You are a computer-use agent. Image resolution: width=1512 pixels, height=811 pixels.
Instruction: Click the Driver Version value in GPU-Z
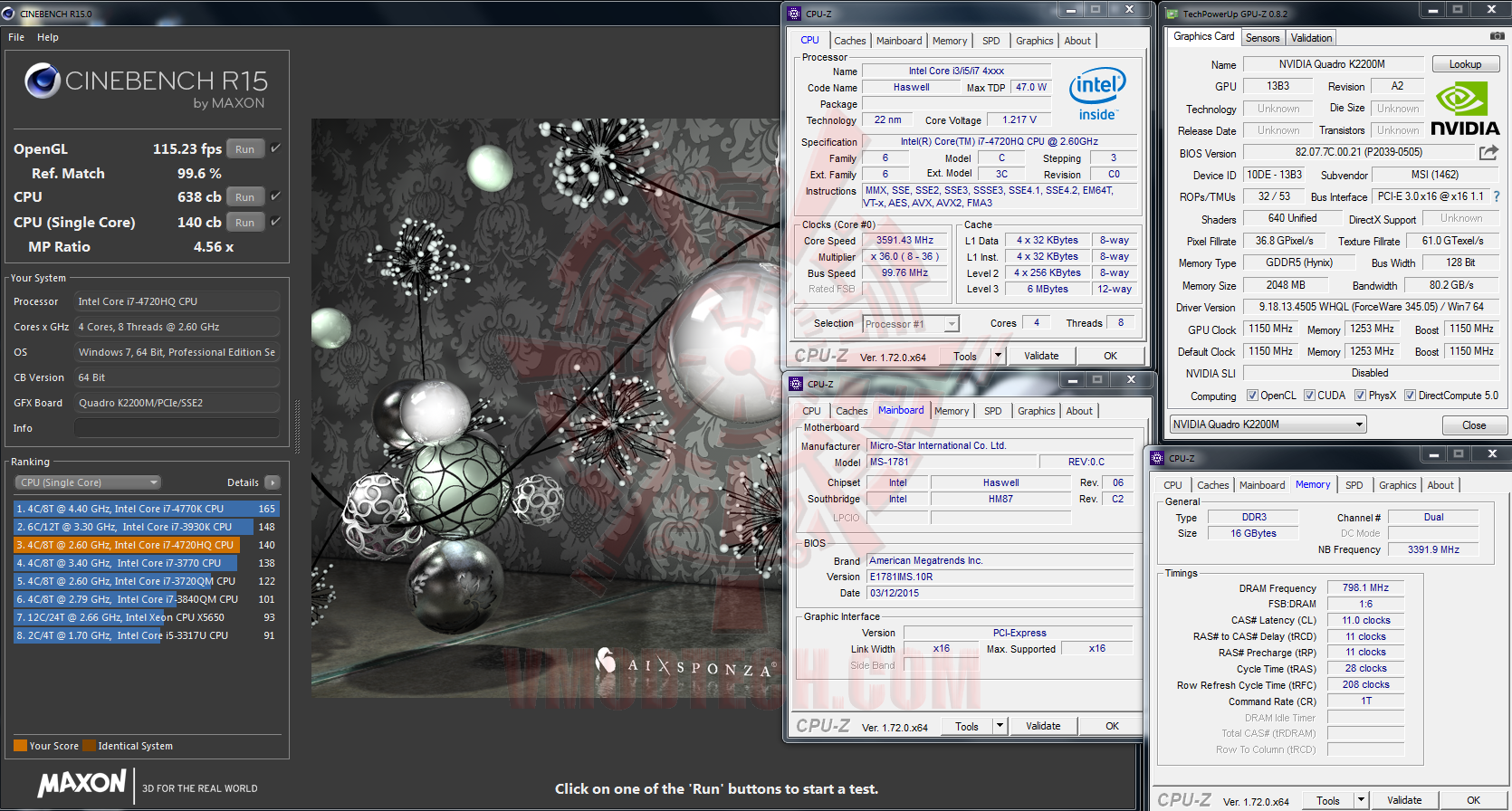click(1371, 307)
